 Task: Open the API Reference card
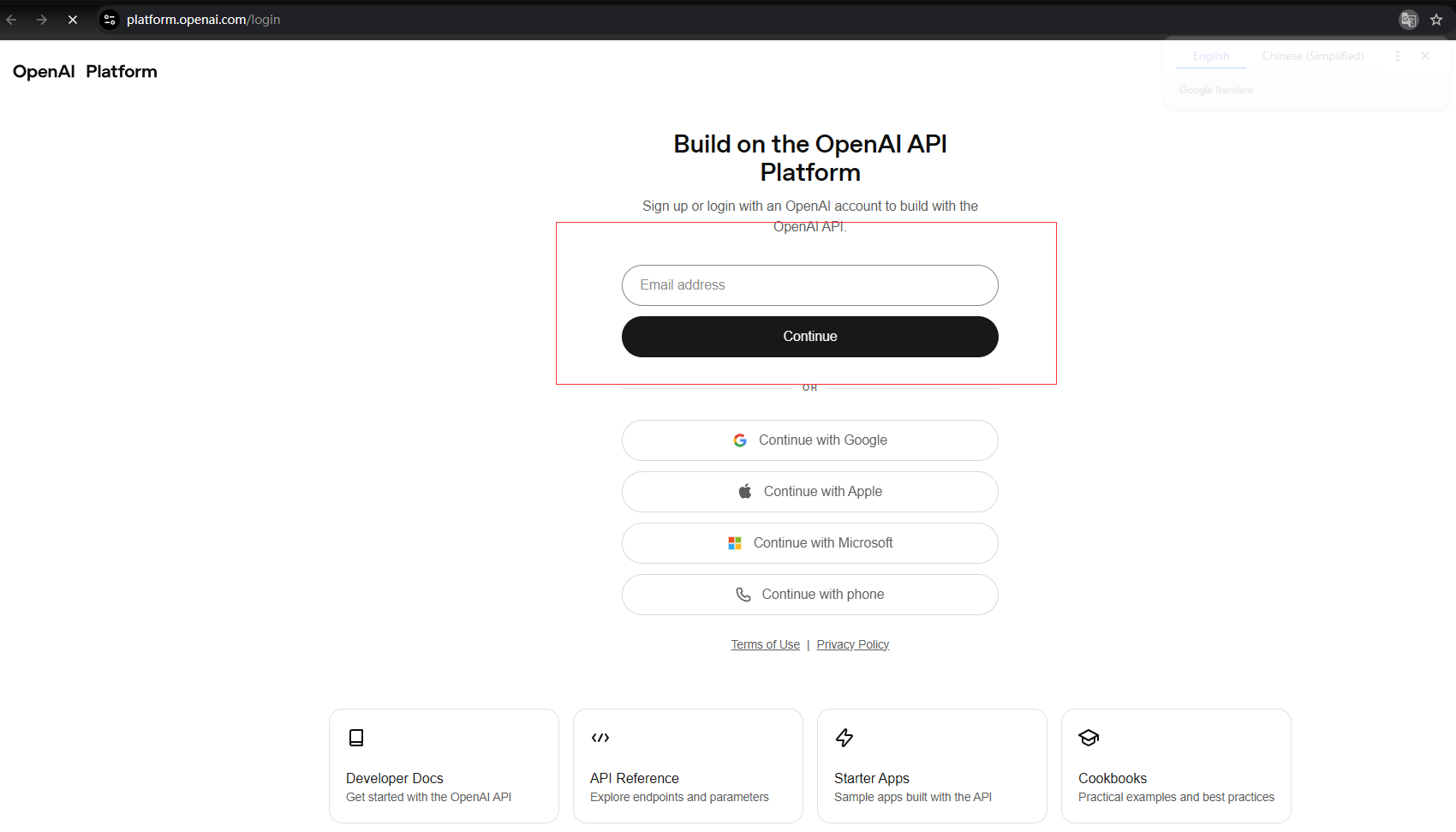tap(688, 766)
